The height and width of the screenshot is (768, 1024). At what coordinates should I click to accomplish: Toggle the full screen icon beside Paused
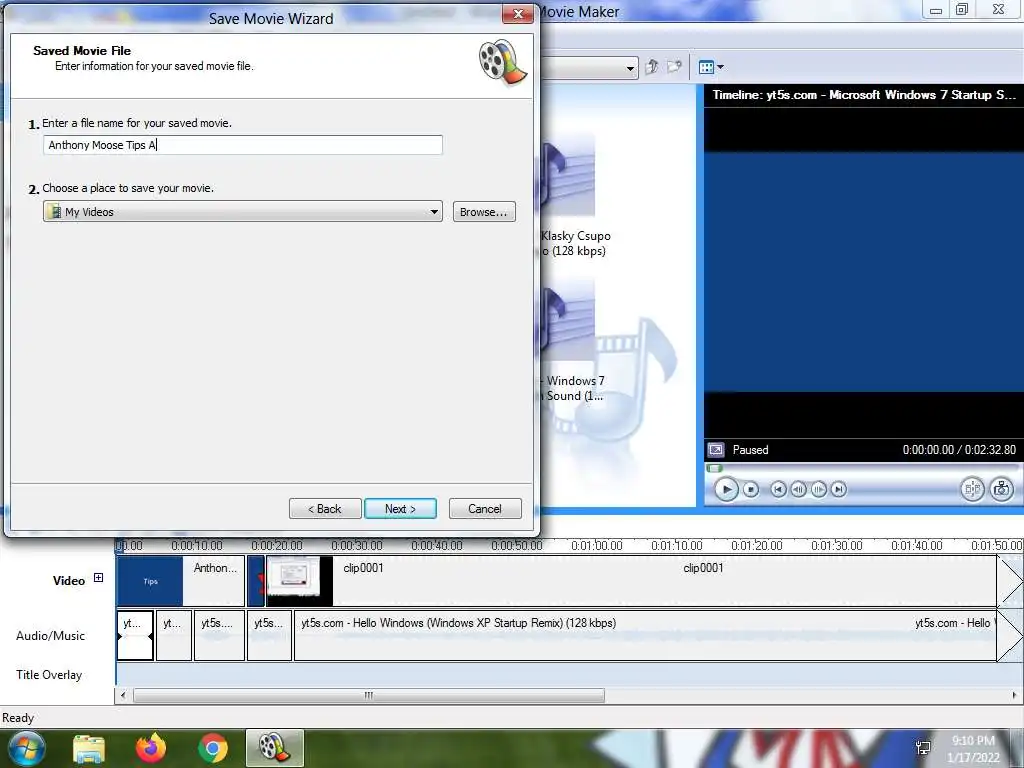coord(716,450)
